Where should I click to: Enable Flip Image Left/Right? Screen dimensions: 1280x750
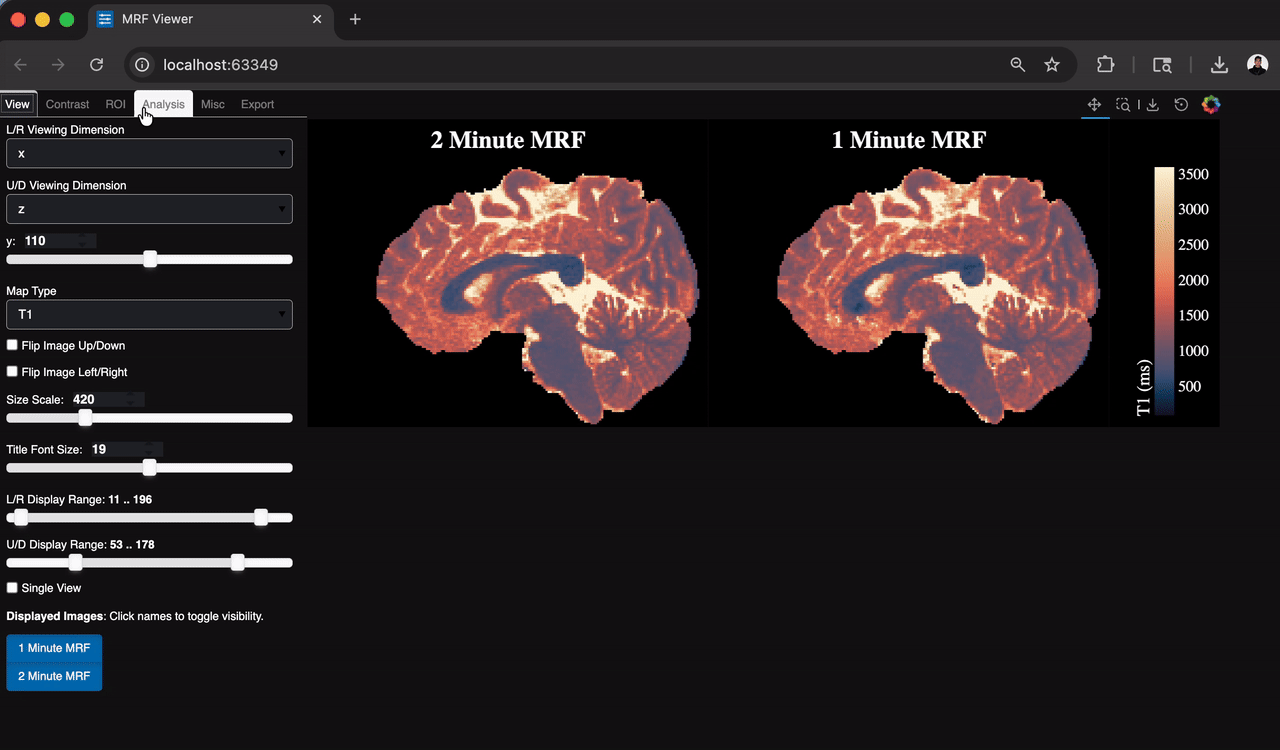point(10,371)
